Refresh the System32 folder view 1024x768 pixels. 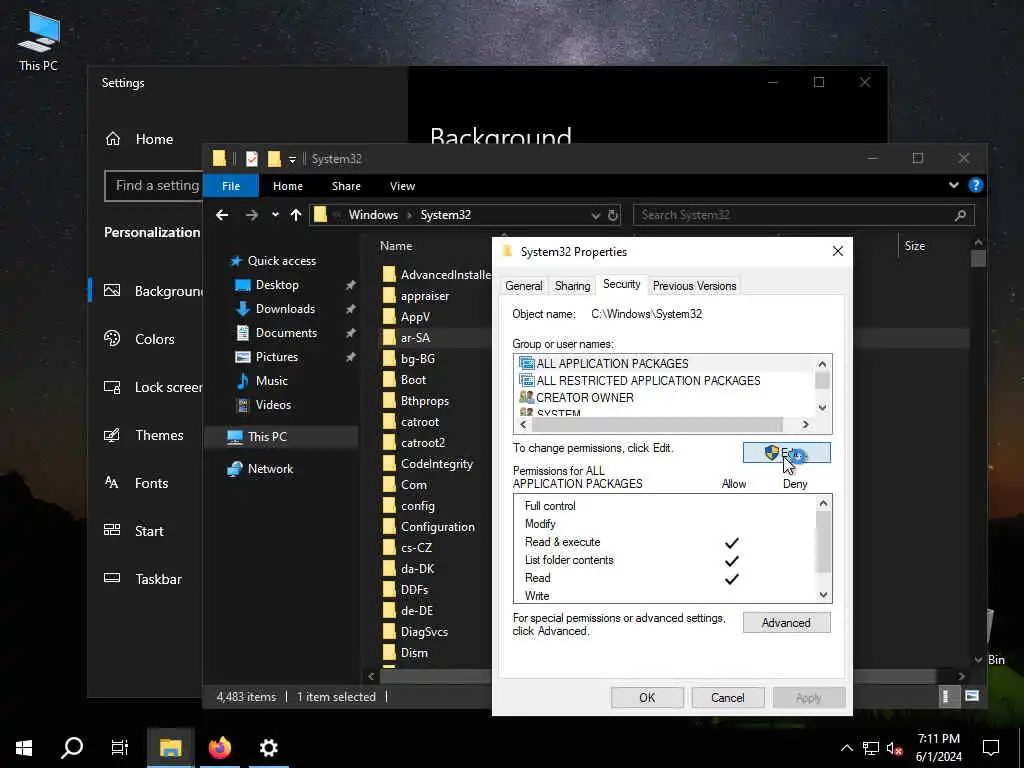(x=613, y=215)
